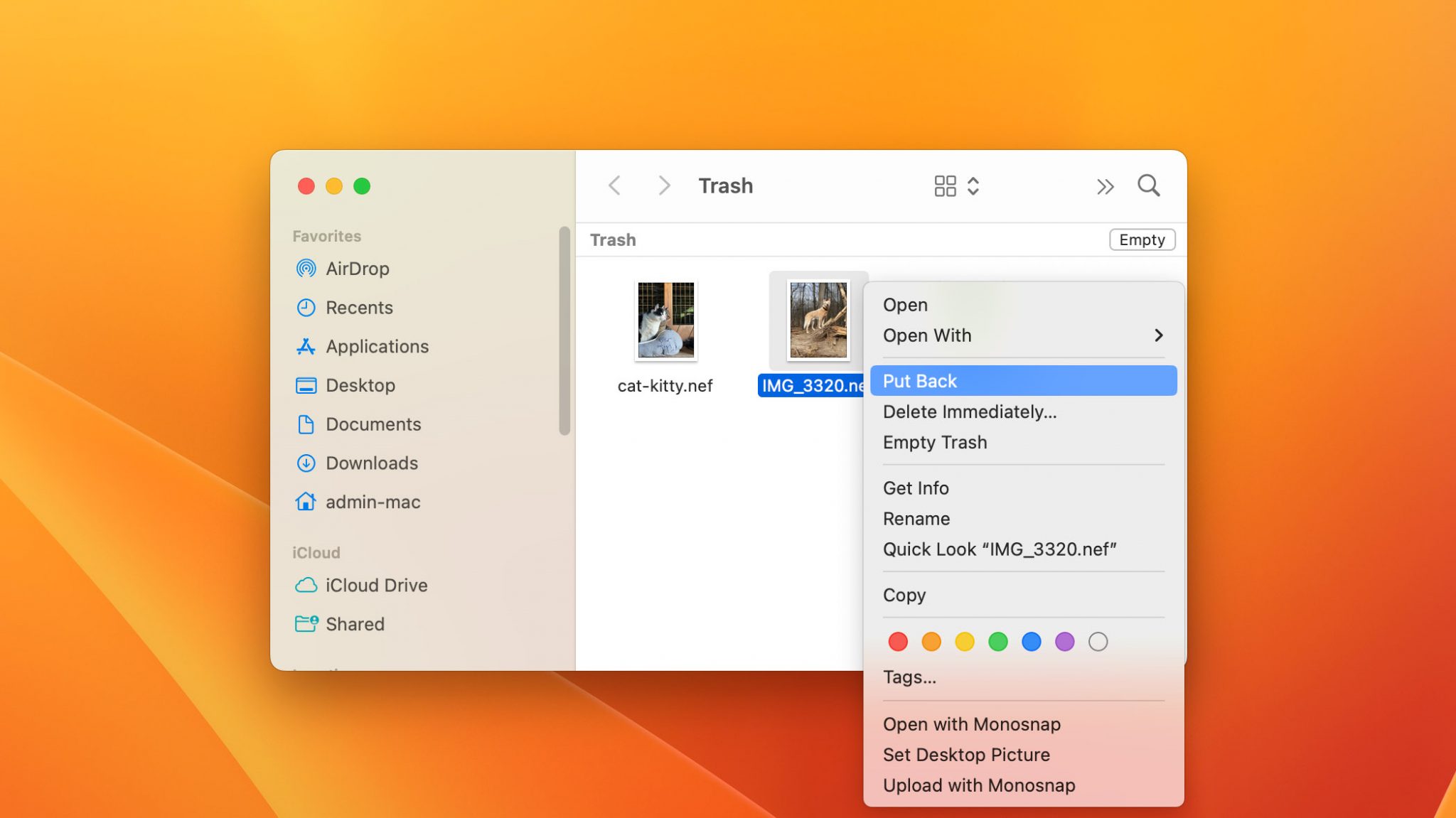
Task: Open Recents from the sidebar
Action: tap(358, 308)
